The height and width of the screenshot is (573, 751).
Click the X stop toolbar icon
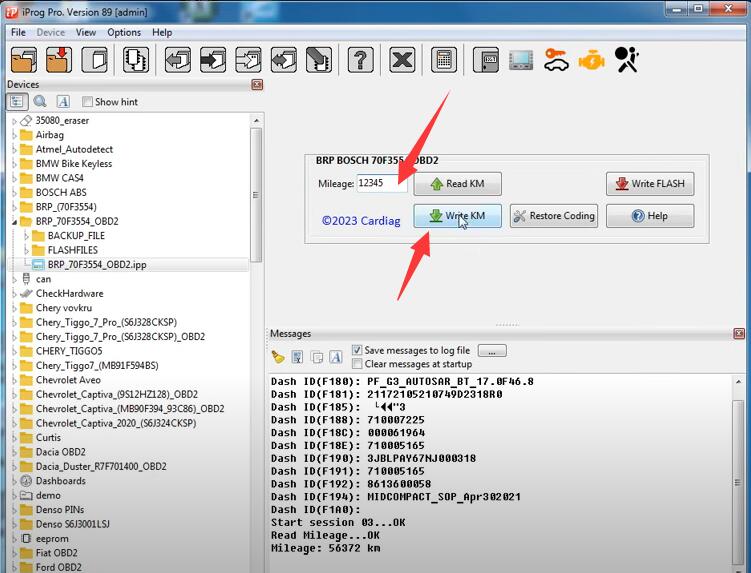[402, 60]
